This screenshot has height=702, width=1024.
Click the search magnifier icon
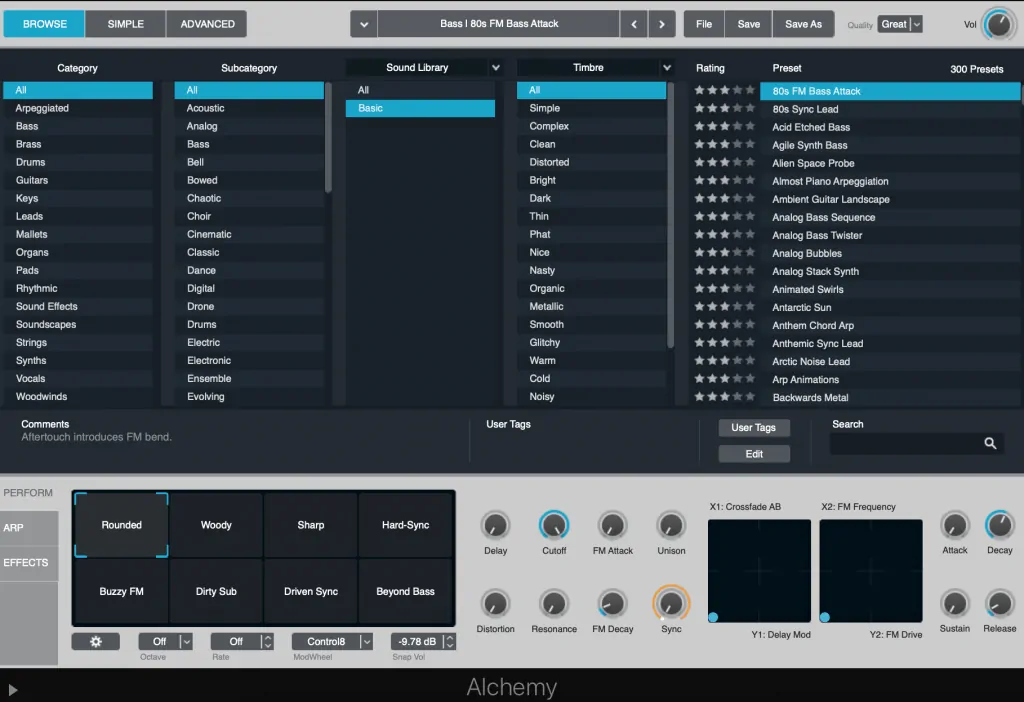tap(990, 443)
